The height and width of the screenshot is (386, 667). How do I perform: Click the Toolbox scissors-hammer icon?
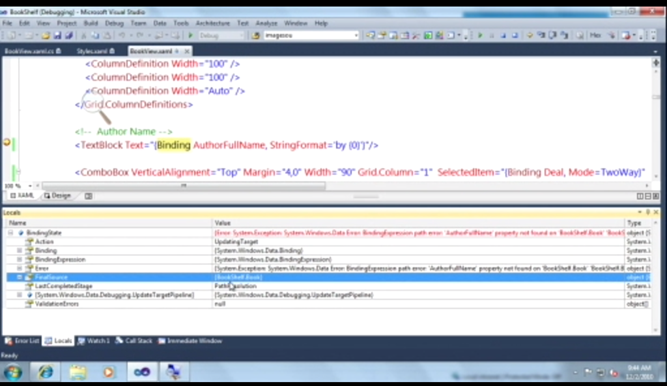(416, 36)
